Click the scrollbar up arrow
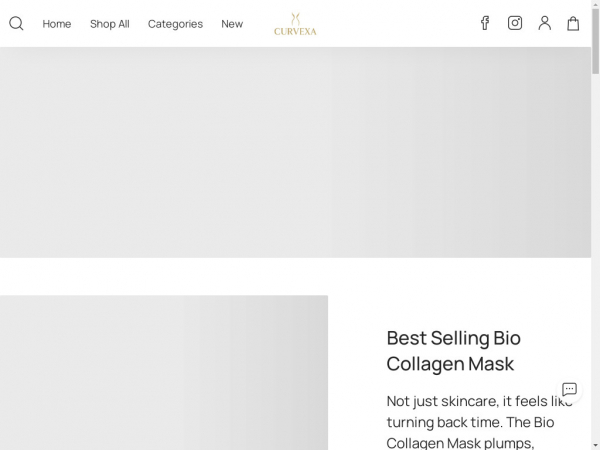Screen dimensions: 600x450 pyautogui.click(x=595, y=6)
